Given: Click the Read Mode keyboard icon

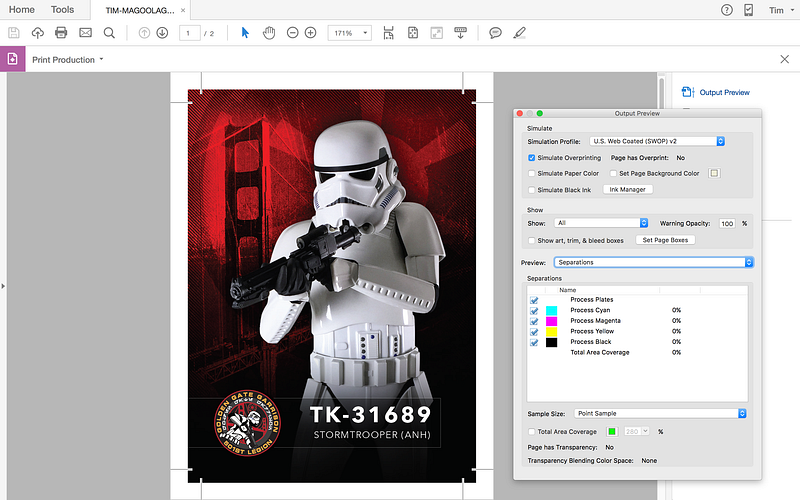Looking at the screenshot, I should click(460, 33).
